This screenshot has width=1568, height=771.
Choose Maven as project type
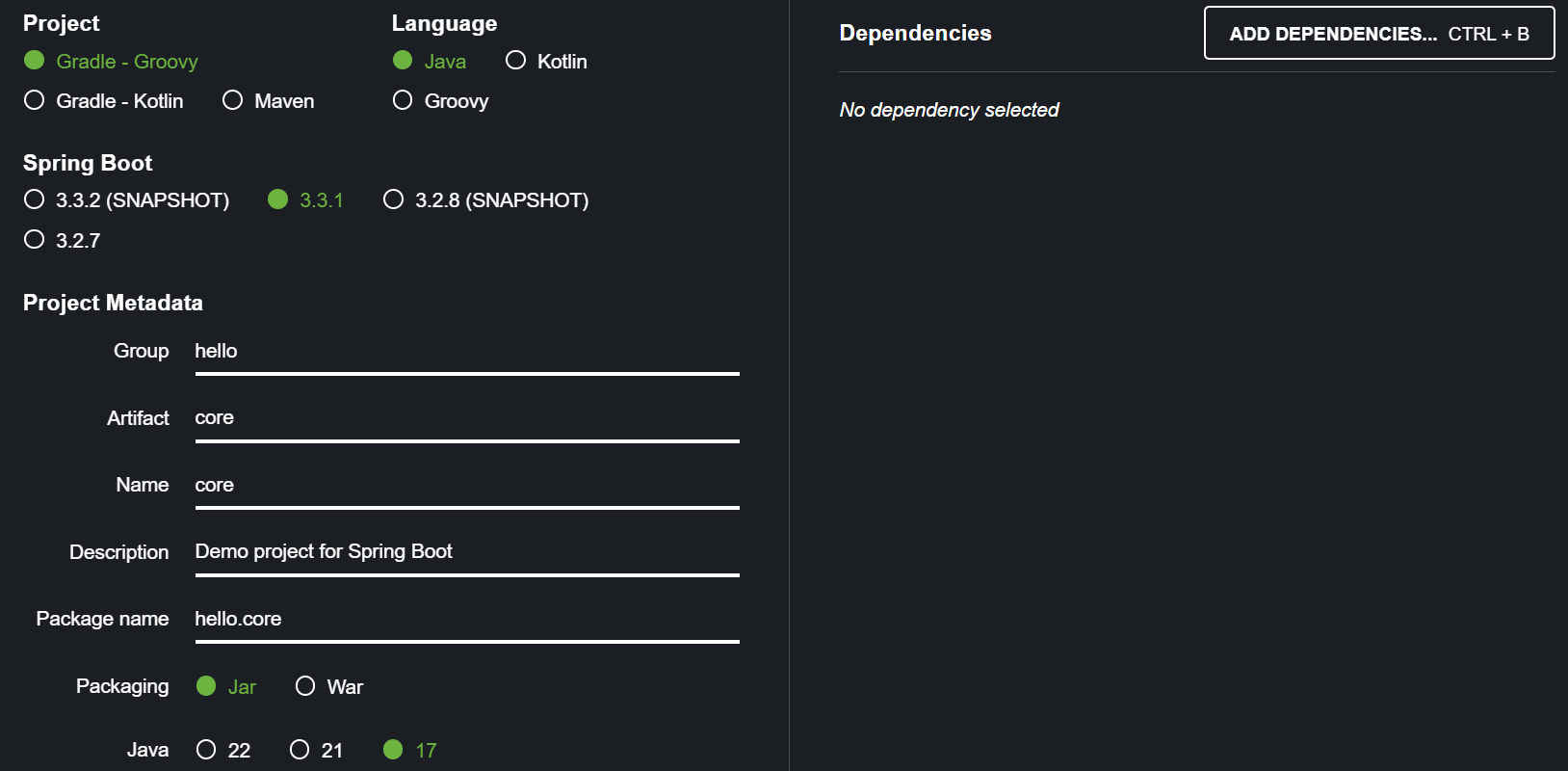coord(233,100)
